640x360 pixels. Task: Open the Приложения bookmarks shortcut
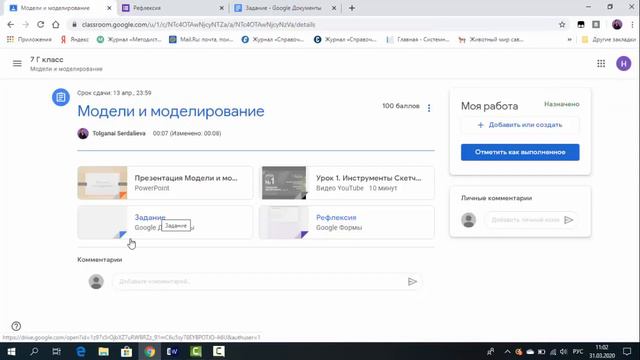pos(29,40)
